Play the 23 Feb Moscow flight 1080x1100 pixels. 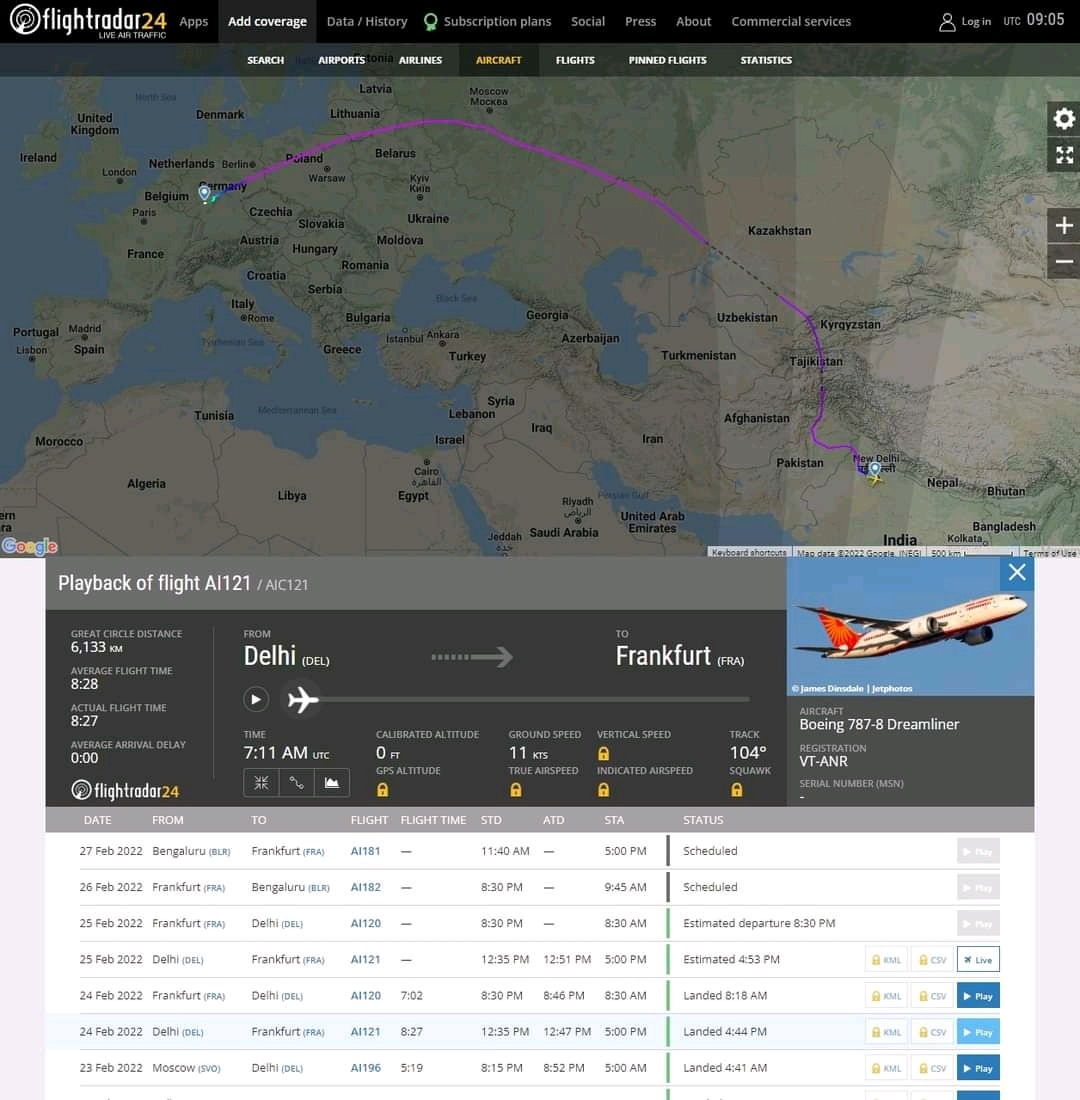tap(977, 1068)
